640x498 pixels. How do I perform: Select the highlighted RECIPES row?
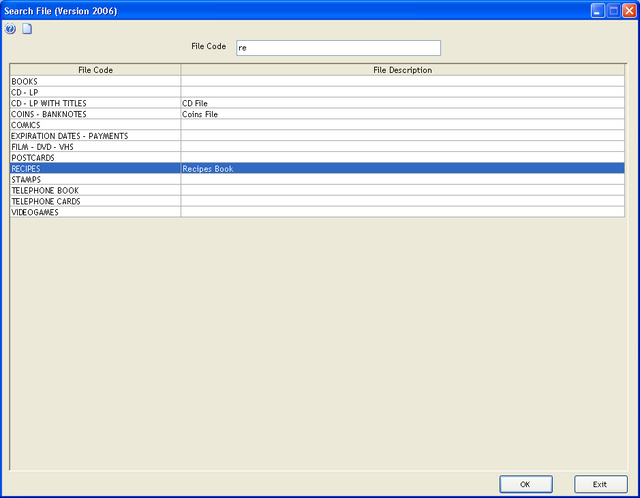(x=317, y=169)
